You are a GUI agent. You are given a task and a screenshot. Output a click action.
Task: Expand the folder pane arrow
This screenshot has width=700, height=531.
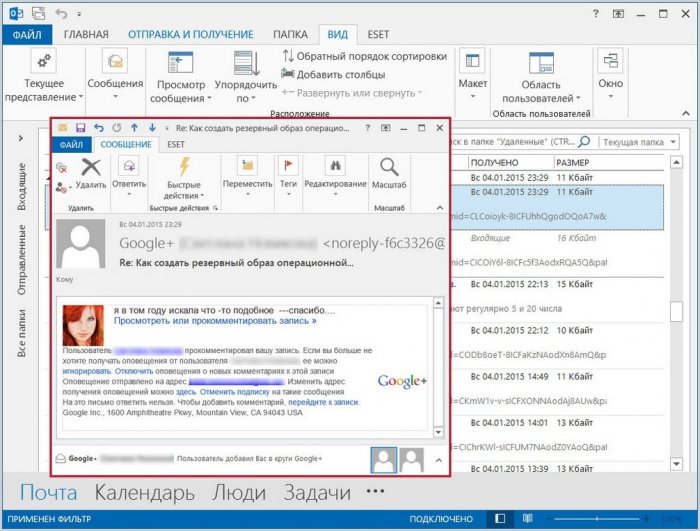point(21,138)
